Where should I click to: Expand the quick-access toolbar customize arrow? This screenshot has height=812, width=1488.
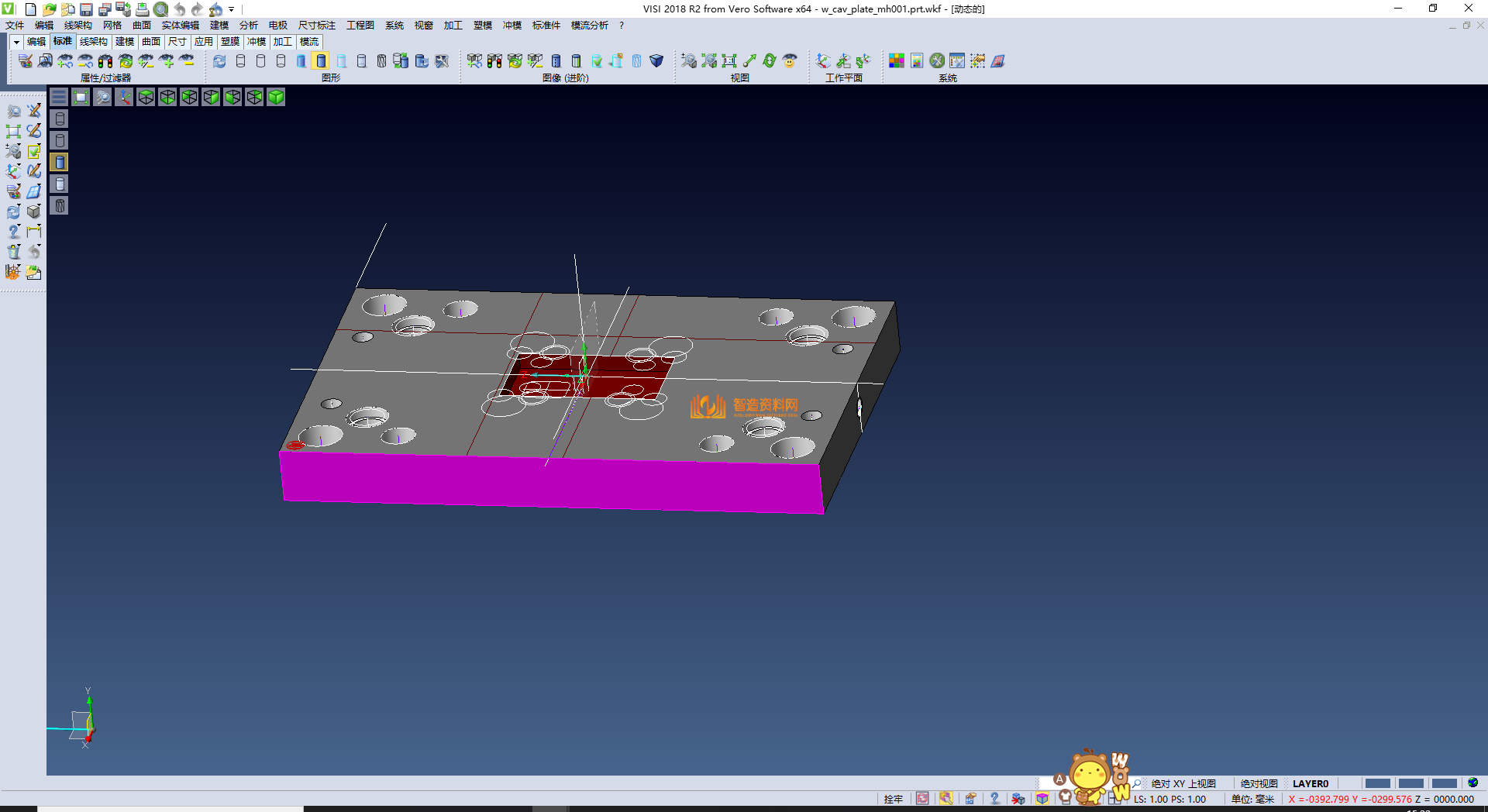tap(231, 9)
